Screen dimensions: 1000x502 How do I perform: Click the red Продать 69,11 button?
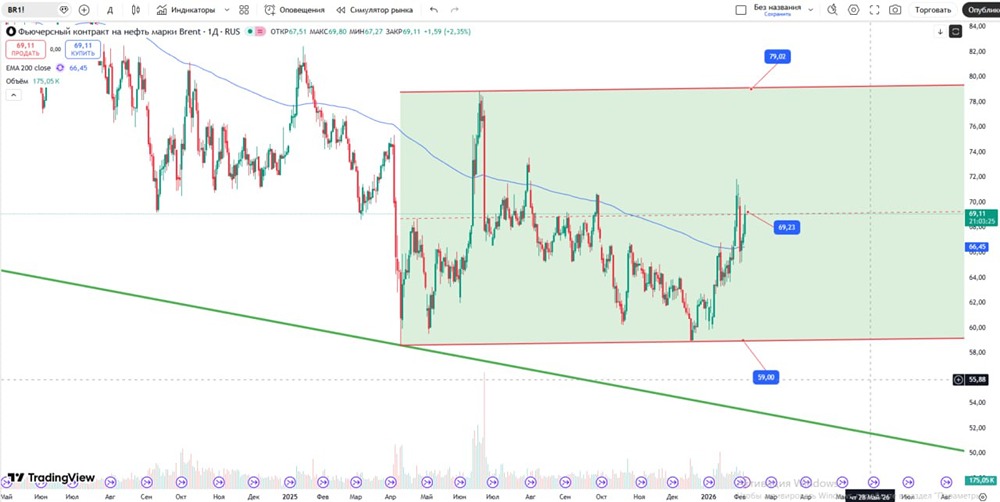pos(26,49)
